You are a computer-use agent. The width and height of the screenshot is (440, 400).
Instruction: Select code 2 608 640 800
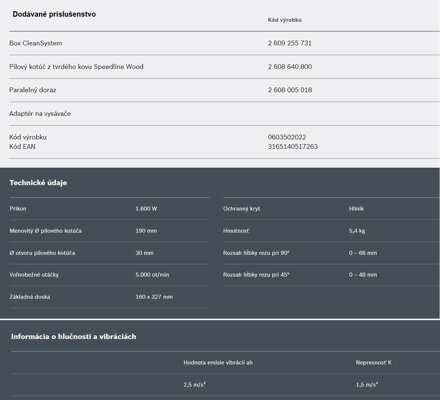tap(290, 67)
